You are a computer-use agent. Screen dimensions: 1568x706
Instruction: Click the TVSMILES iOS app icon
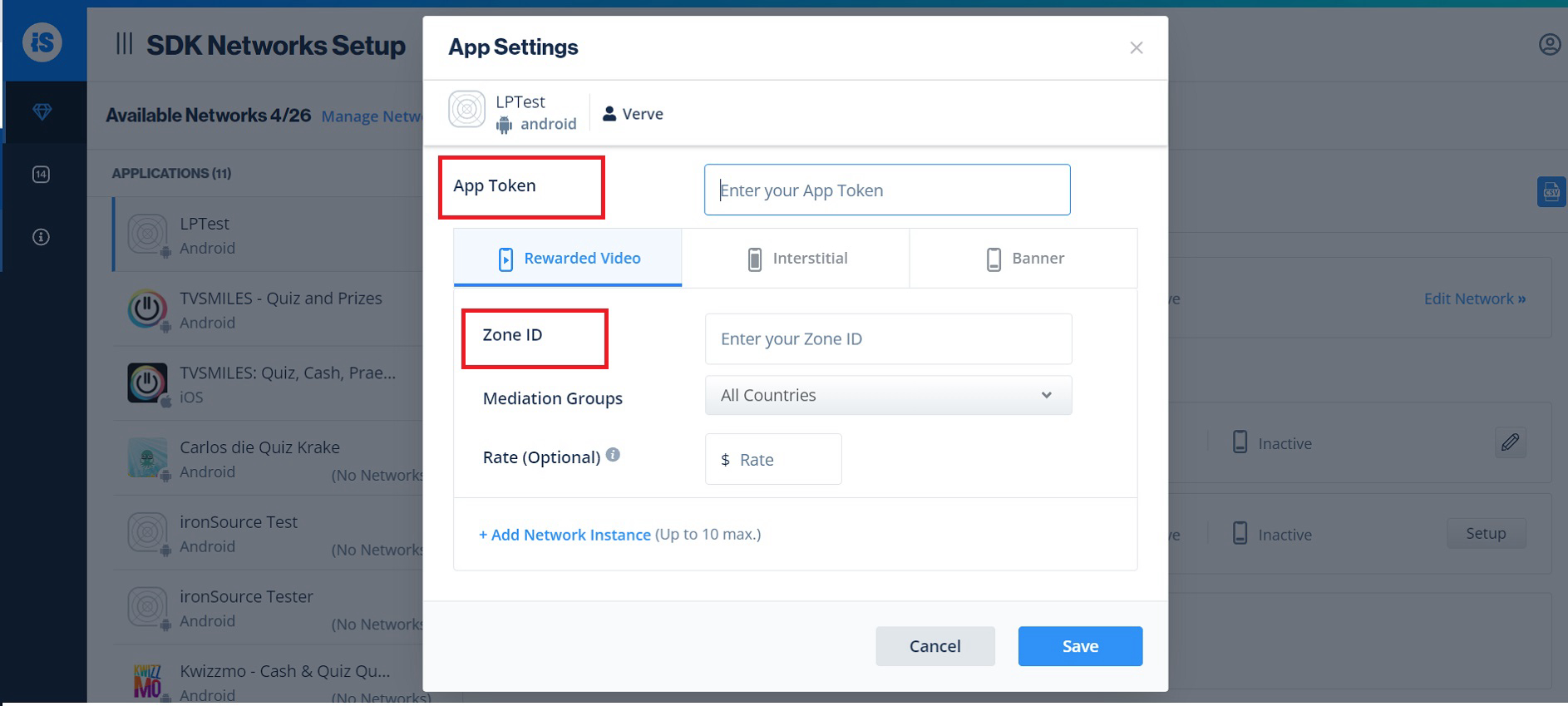[147, 383]
